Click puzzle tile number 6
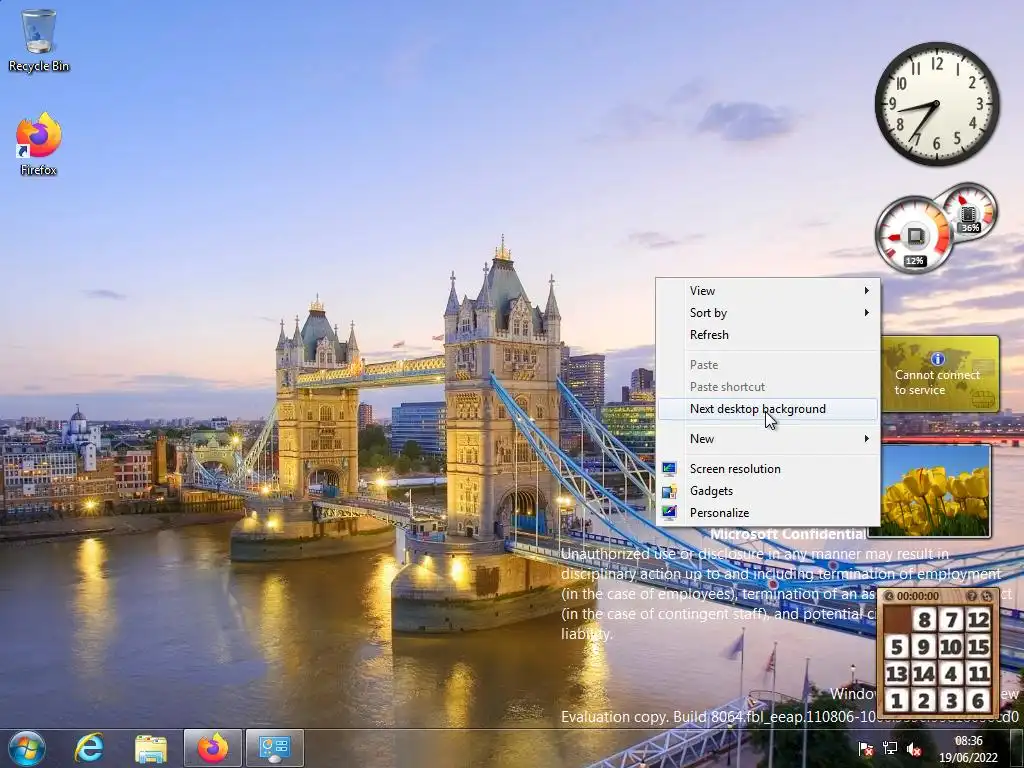 click(x=978, y=701)
